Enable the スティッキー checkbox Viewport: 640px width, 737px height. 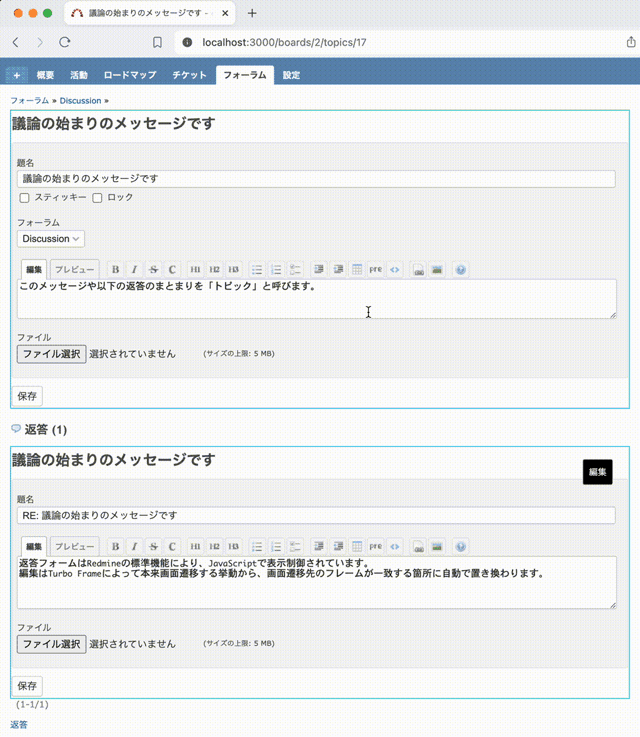click(25, 198)
